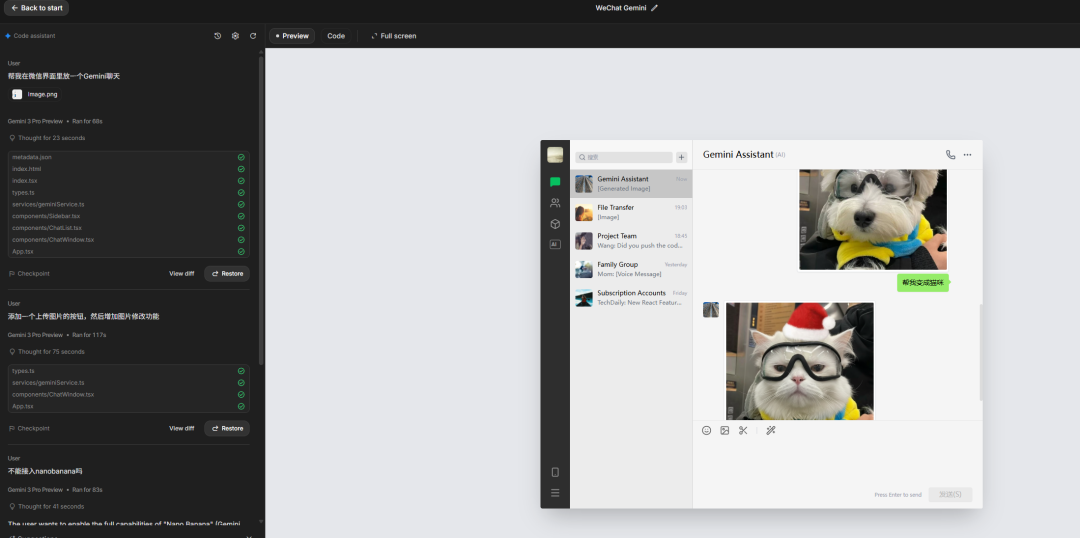Viewport: 1080px width, 538px height.
Task: Switch to the Code tab
Action: [336, 36]
